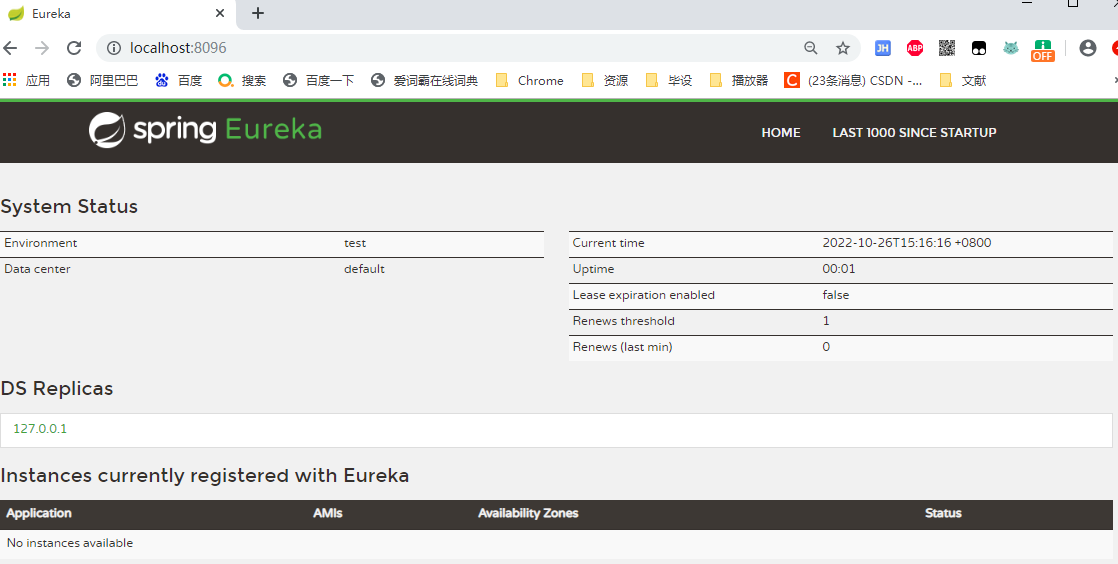Open the 爱词霸在线词典 bookmark
The image size is (1118, 564).
coord(424,81)
